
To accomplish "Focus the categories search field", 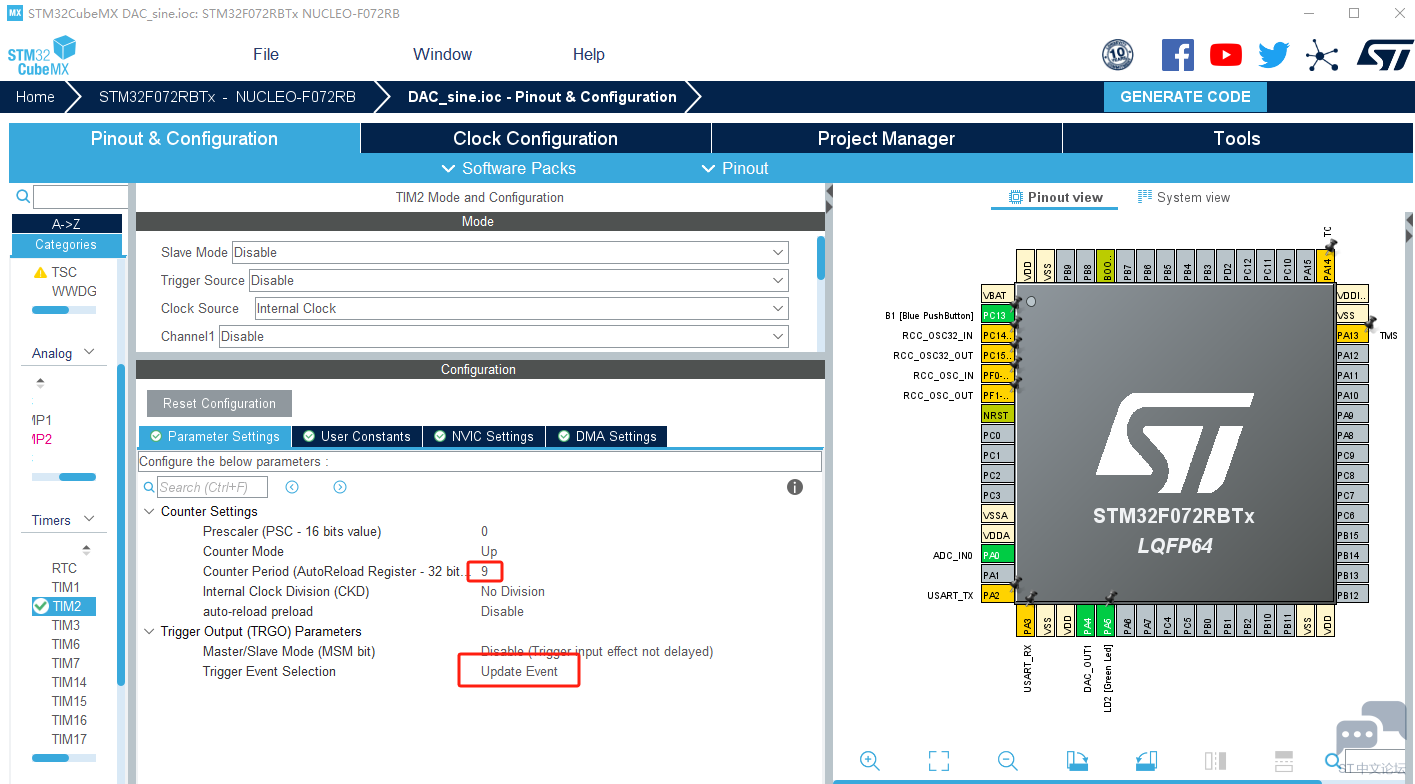I will (80, 197).
